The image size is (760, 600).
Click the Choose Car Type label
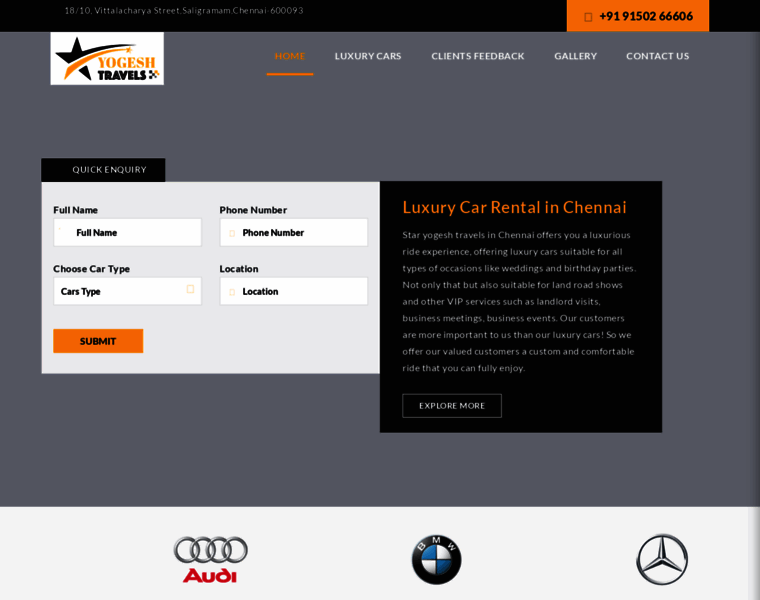[x=92, y=269]
